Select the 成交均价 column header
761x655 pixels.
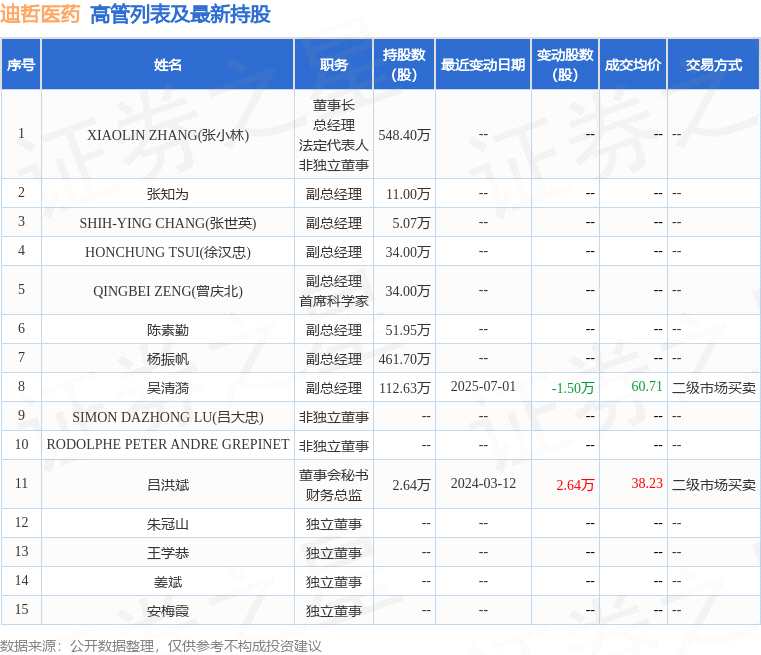point(633,65)
